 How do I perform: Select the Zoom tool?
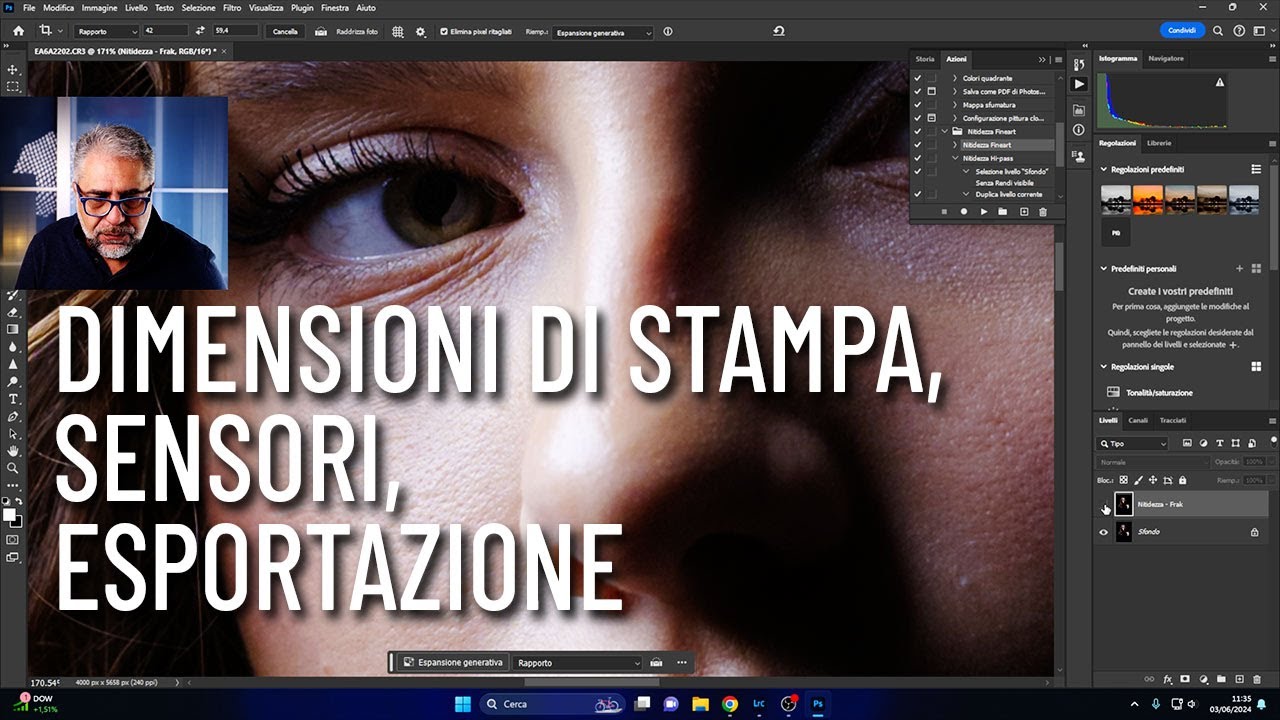point(13,468)
